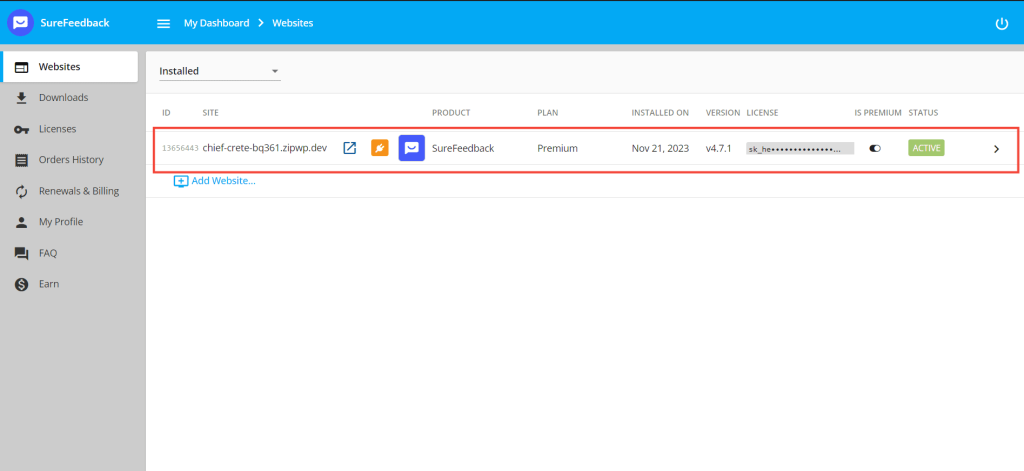Click the Premium plan cell
Screen dimensions: 1024x471
coord(557,148)
